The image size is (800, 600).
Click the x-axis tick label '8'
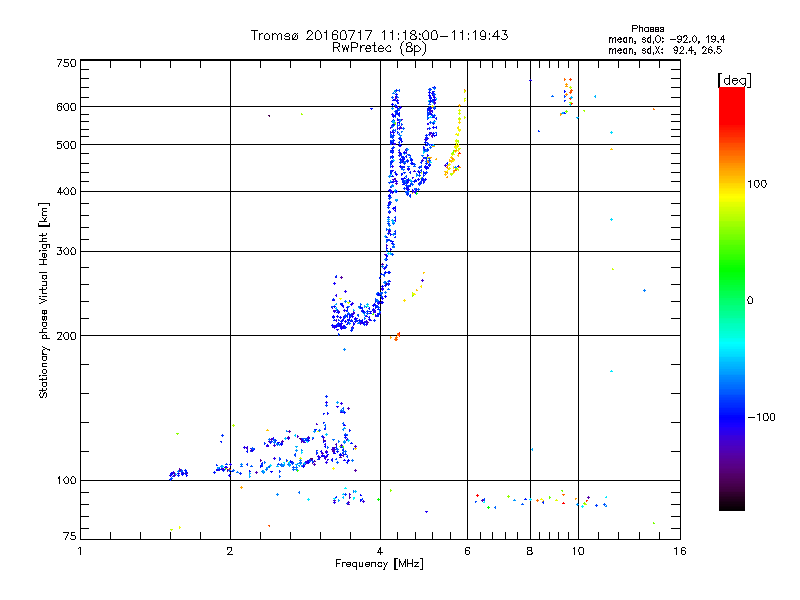pos(530,551)
